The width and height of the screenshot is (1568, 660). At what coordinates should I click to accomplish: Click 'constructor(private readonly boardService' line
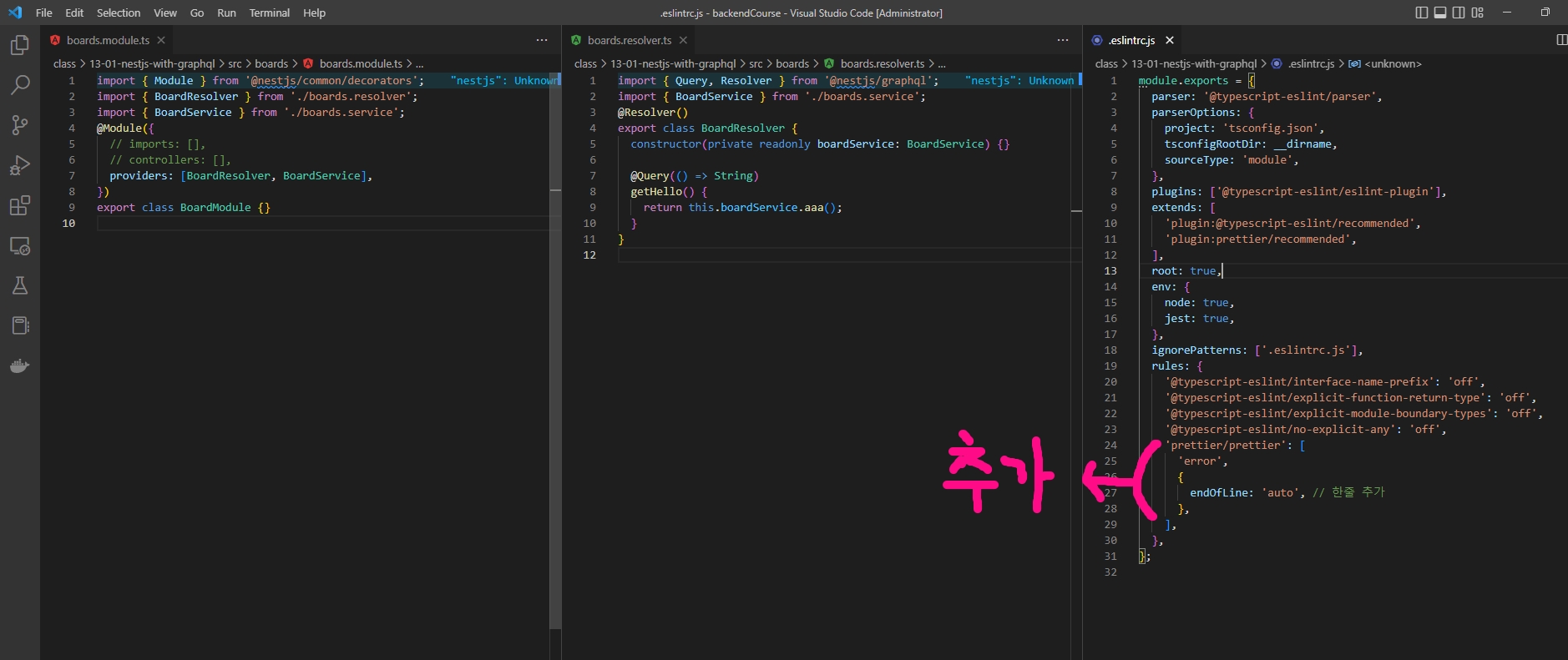820,144
